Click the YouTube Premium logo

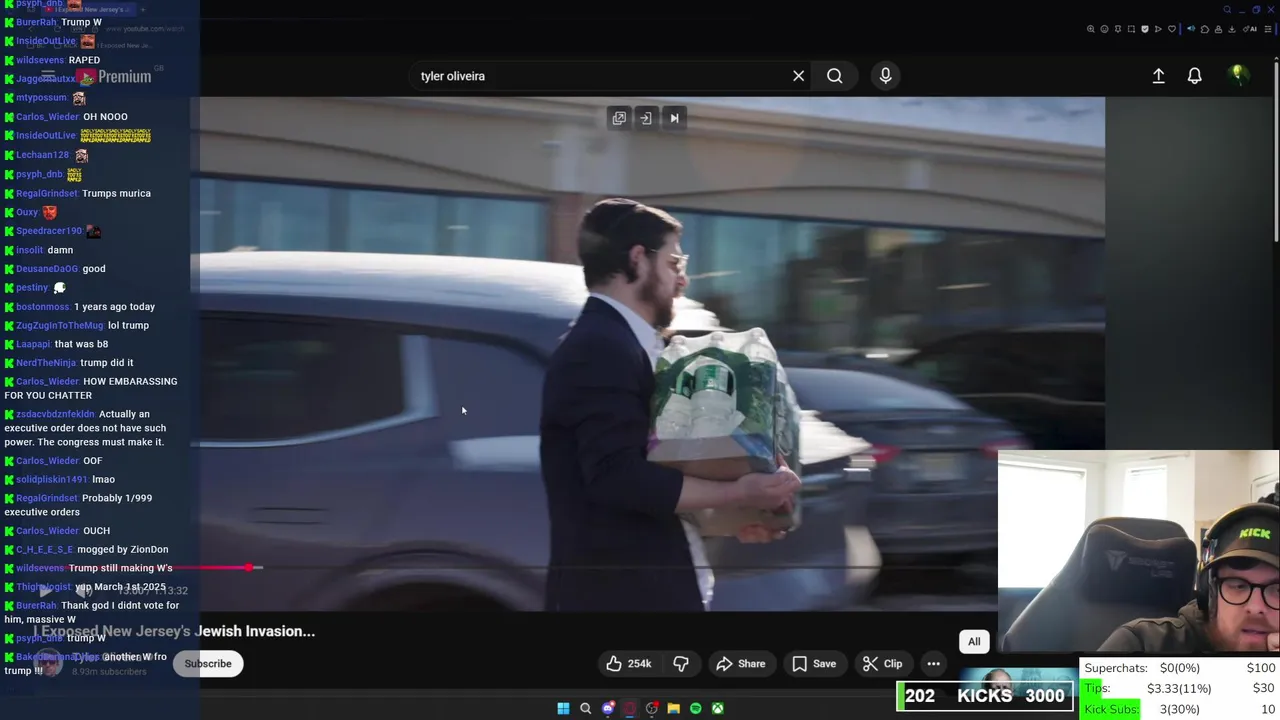pyautogui.click(x=112, y=77)
